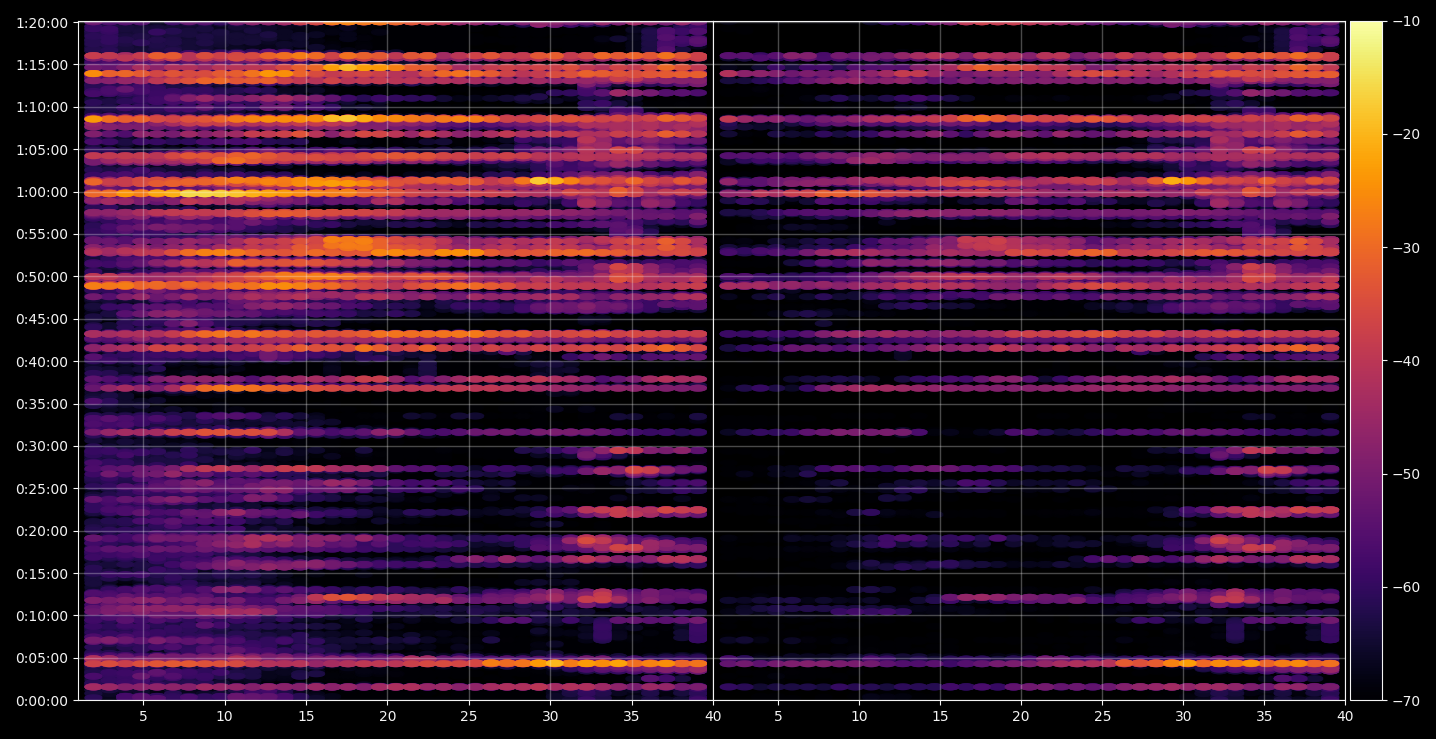Click the 0:05:00 time axis label
Screen dimensions: 1436x739
click(x=42, y=658)
